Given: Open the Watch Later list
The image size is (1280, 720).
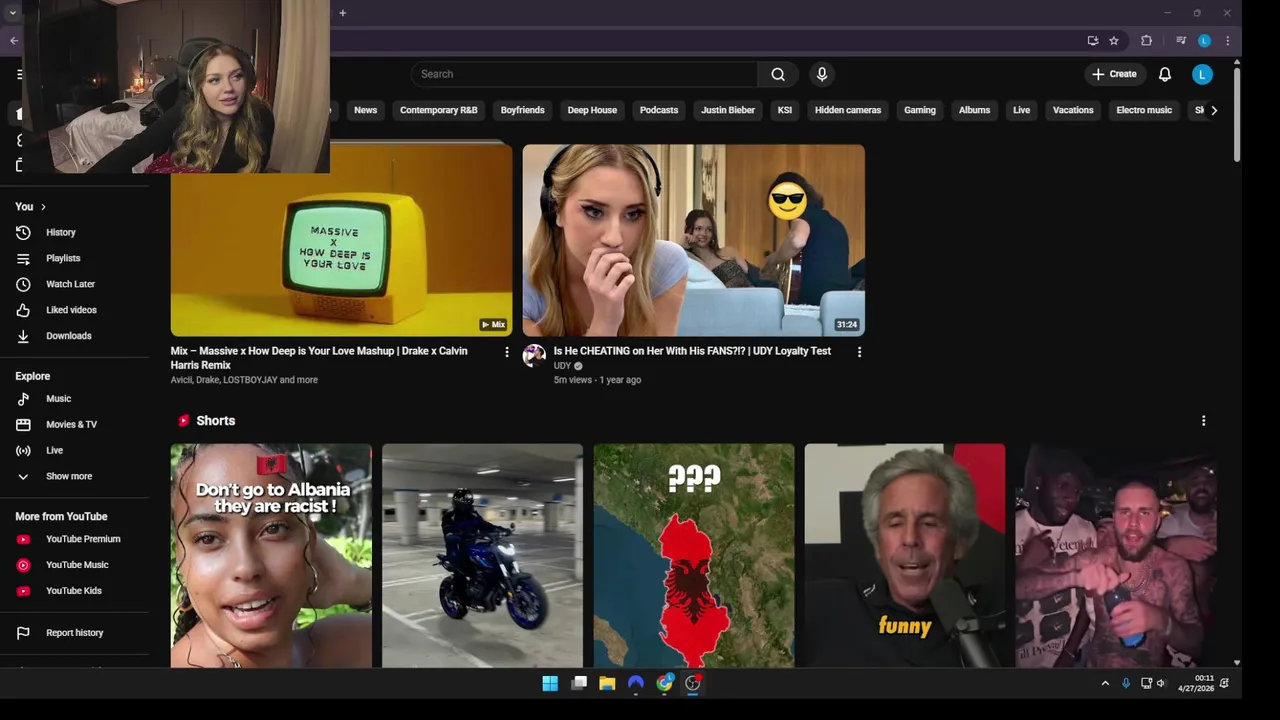Looking at the screenshot, I should (69, 284).
